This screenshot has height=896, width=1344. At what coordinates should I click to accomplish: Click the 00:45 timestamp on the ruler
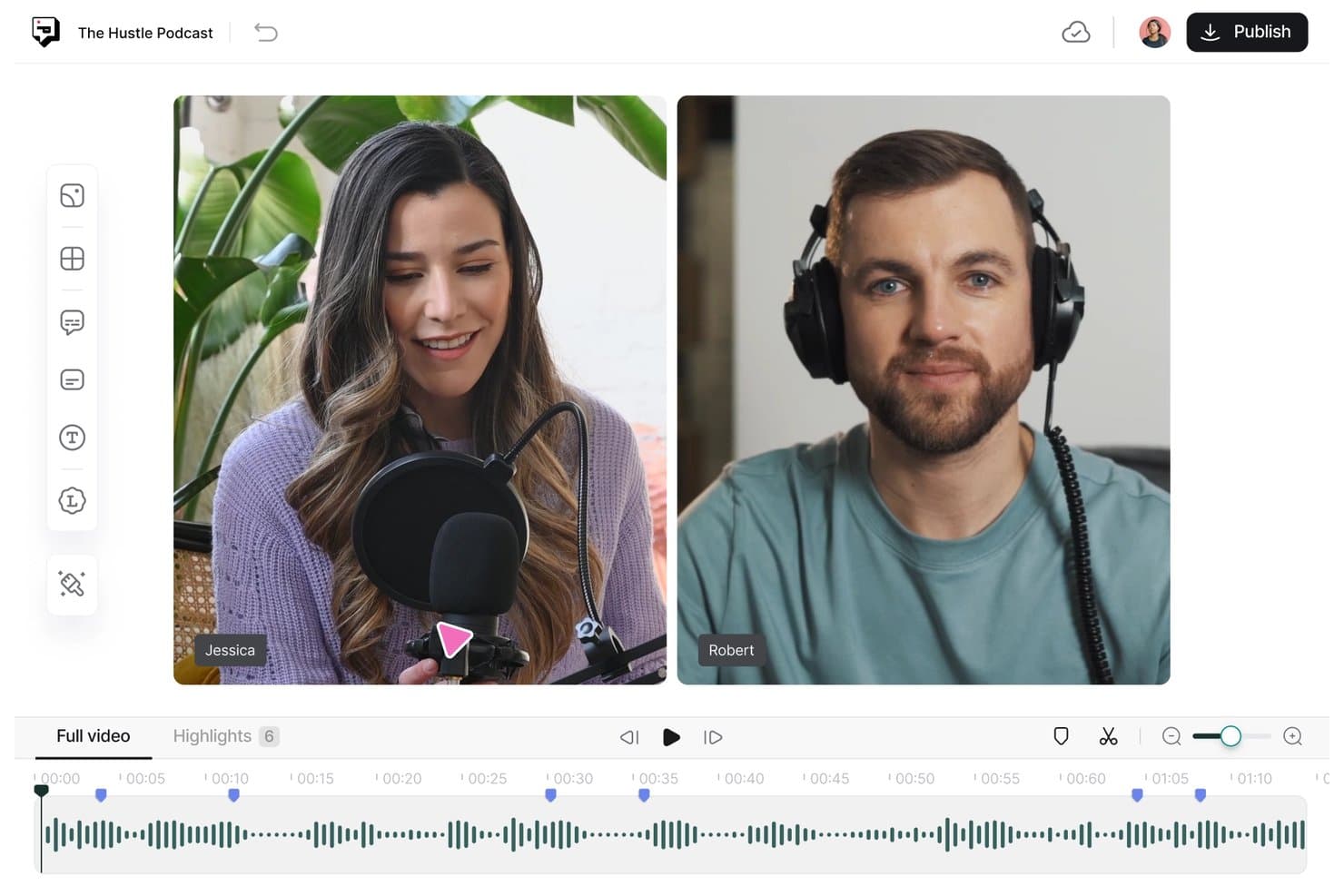[829, 779]
